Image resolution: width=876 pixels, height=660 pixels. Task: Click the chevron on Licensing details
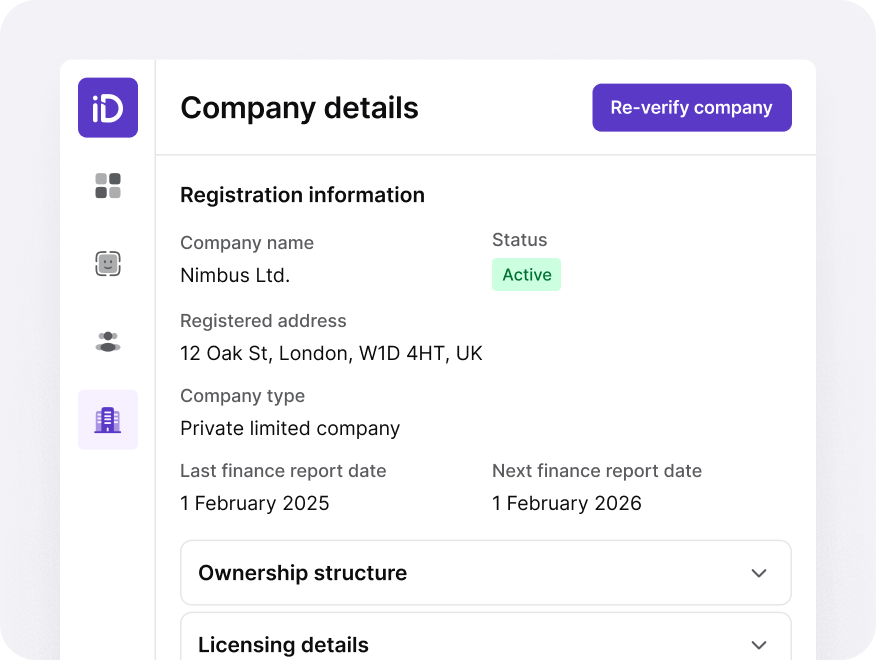coord(760,645)
